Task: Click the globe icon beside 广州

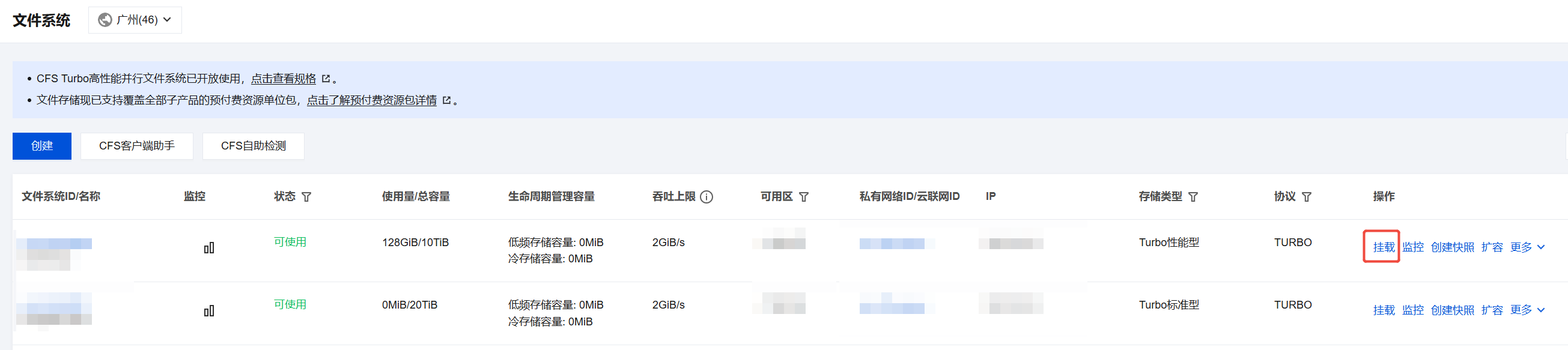Action: [105, 20]
